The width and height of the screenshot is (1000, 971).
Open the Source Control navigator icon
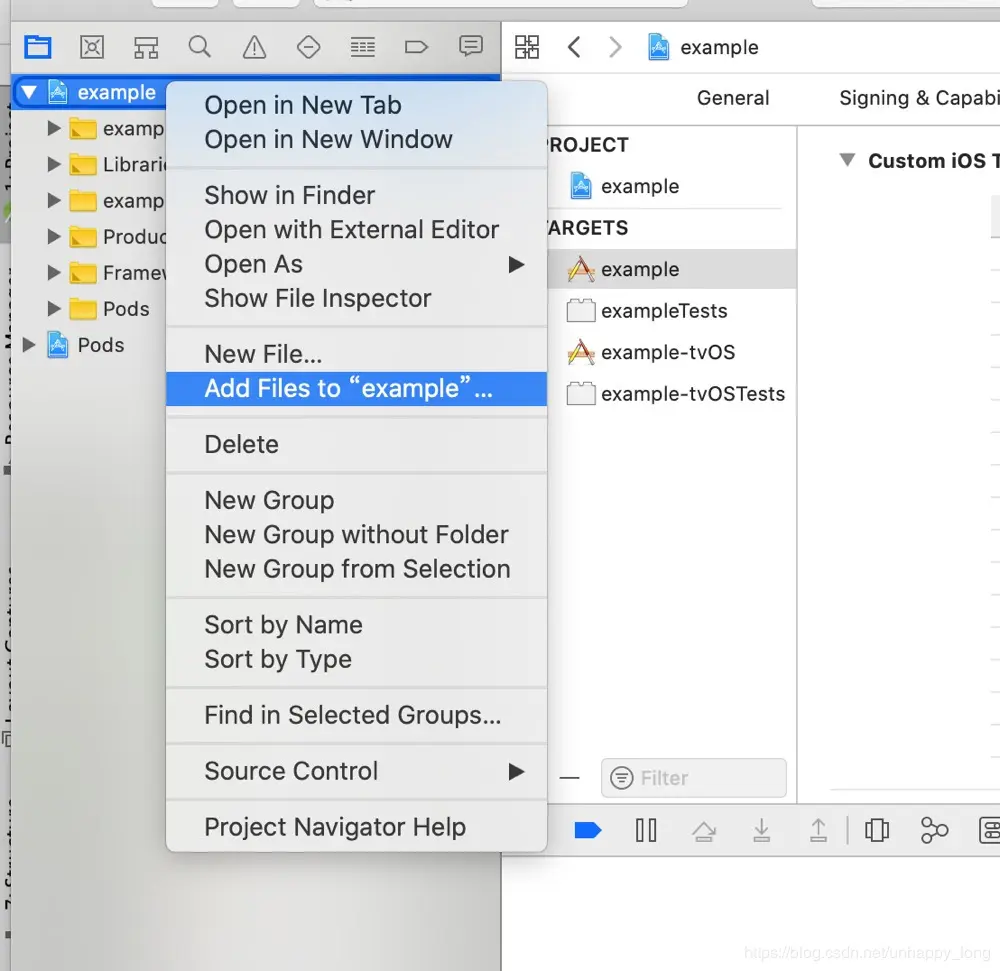[92, 47]
